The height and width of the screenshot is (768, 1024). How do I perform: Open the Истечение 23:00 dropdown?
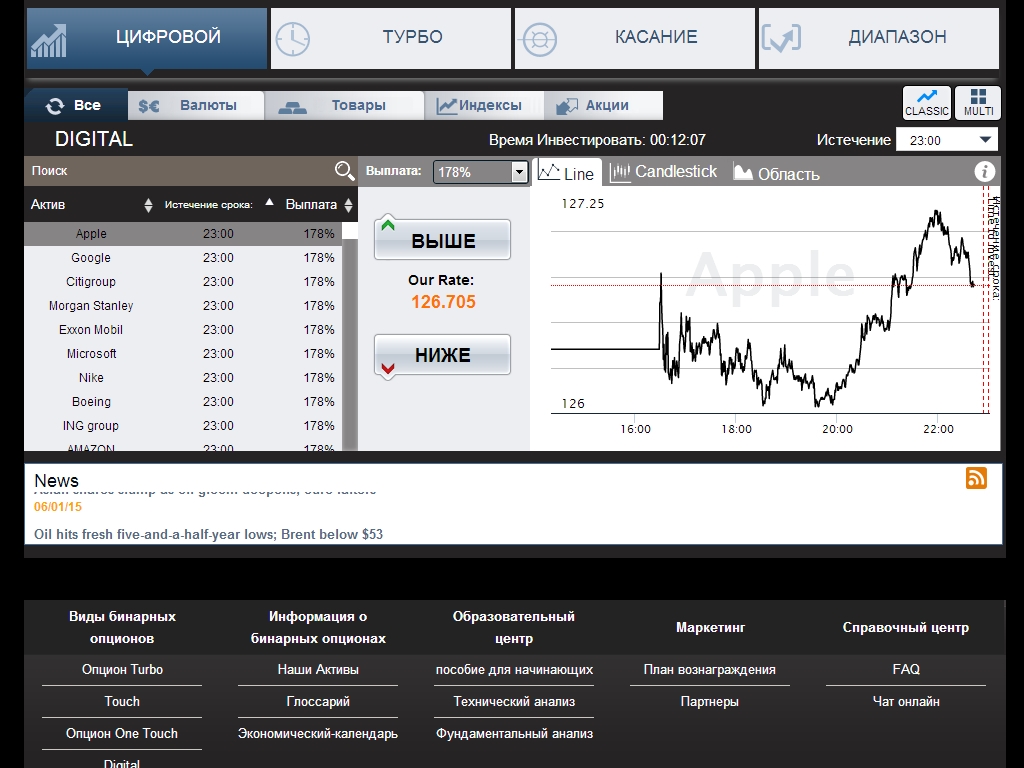pos(947,140)
